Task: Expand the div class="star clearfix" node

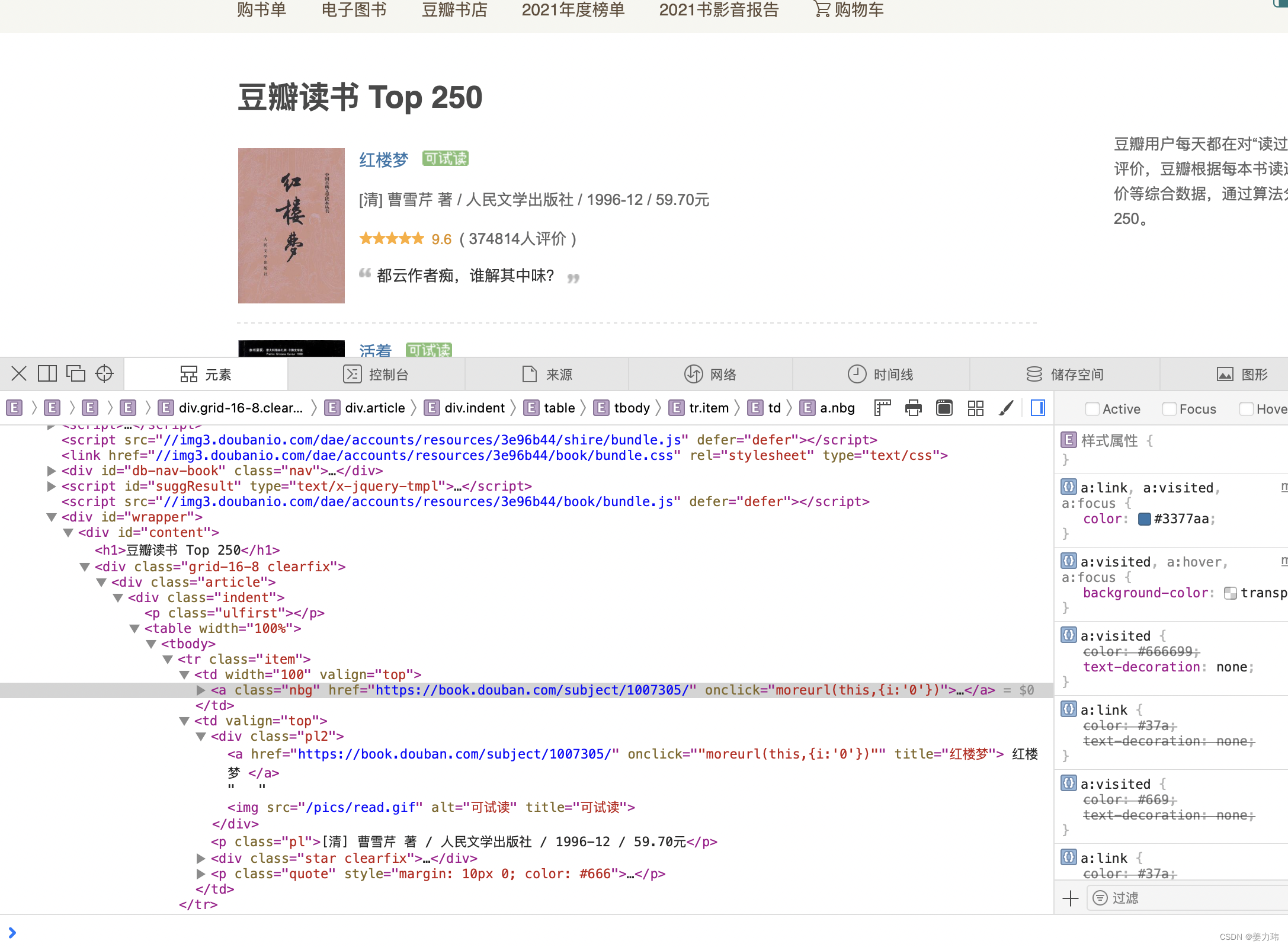Action: 201,859
